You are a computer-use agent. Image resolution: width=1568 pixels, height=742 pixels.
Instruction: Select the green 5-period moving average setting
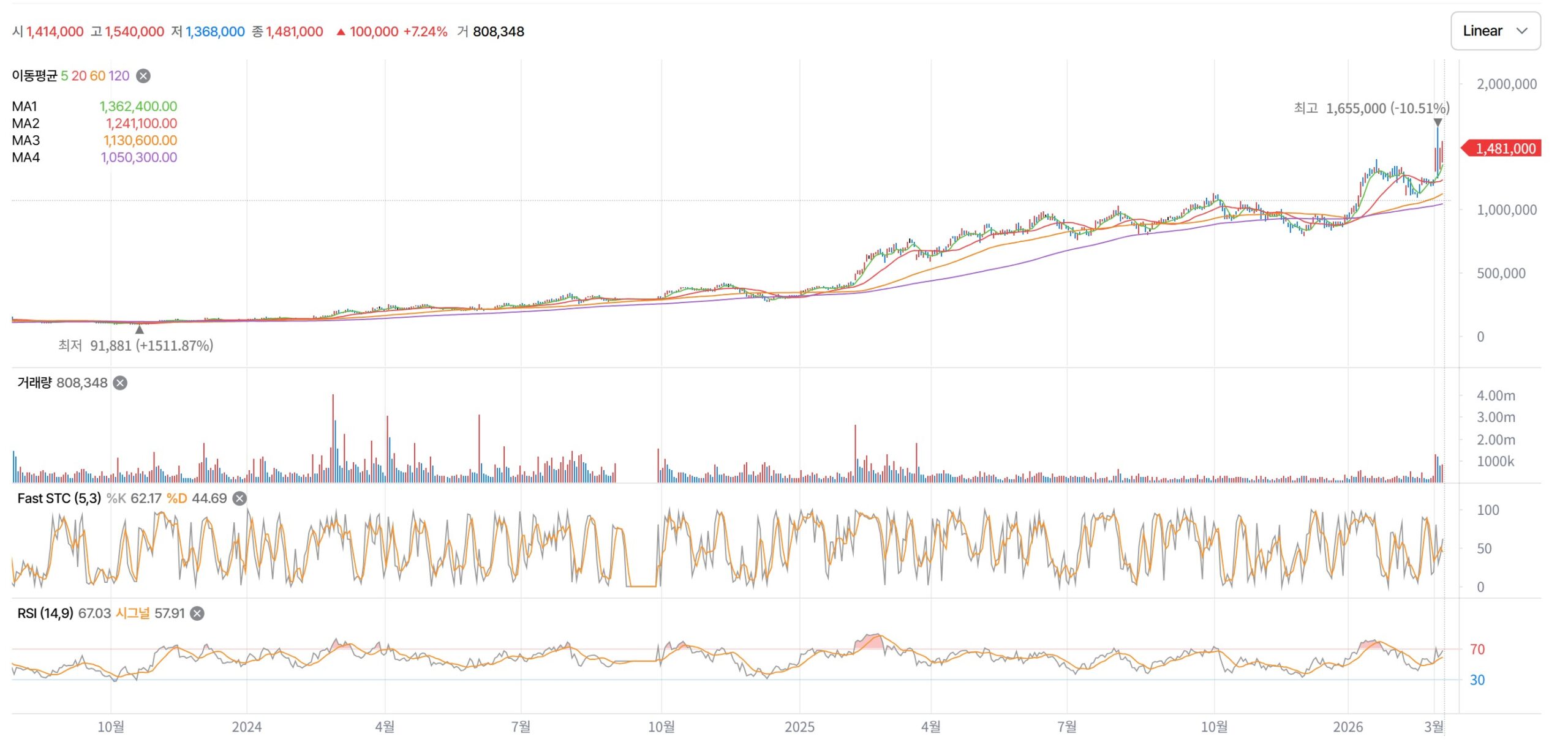tap(64, 76)
